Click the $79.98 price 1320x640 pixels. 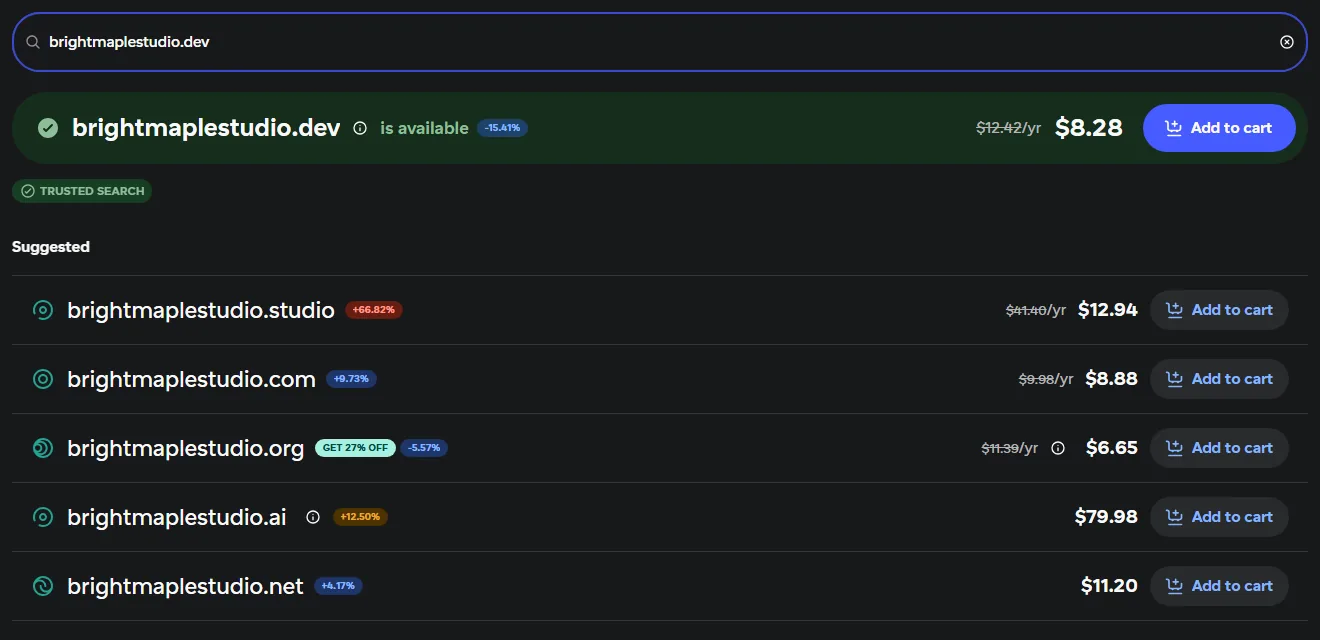[x=1106, y=517]
